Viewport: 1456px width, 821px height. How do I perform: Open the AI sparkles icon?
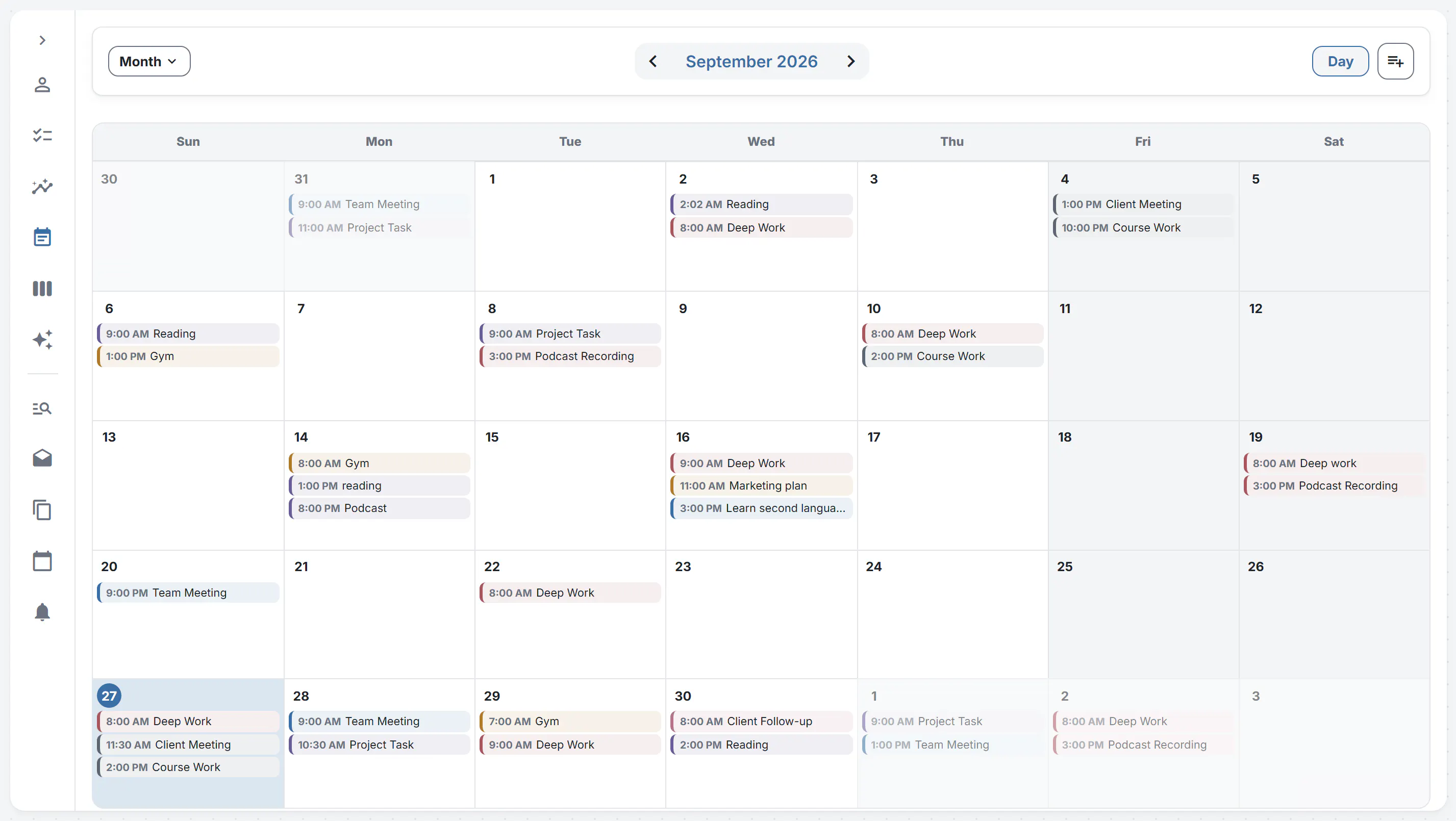coord(42,340)
